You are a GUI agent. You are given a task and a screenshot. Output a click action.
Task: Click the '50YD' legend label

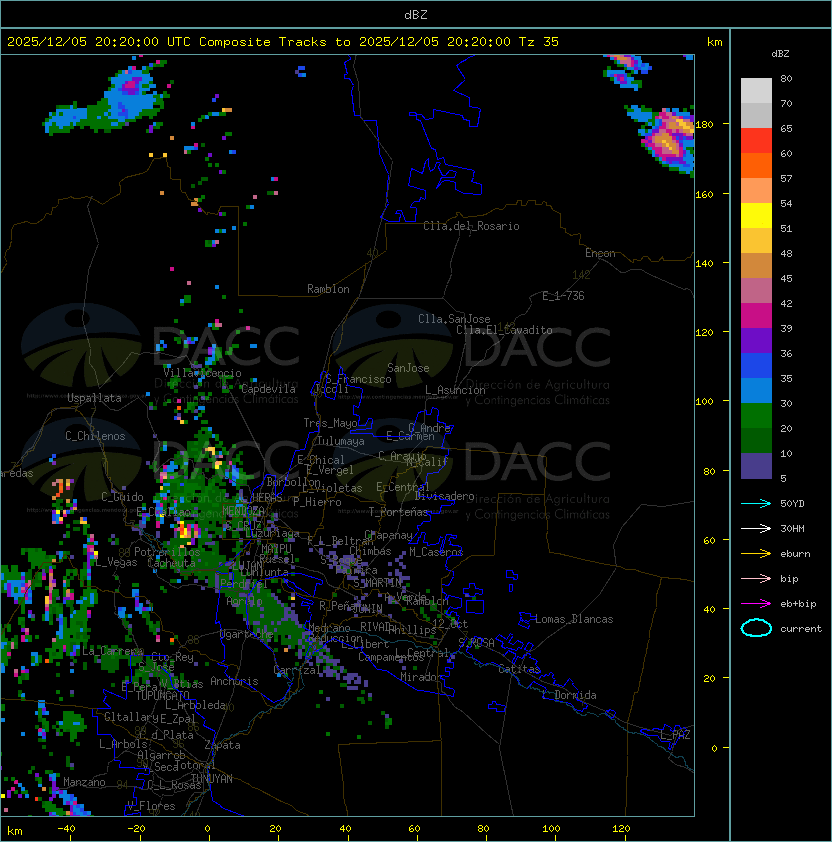pos(792,504)
